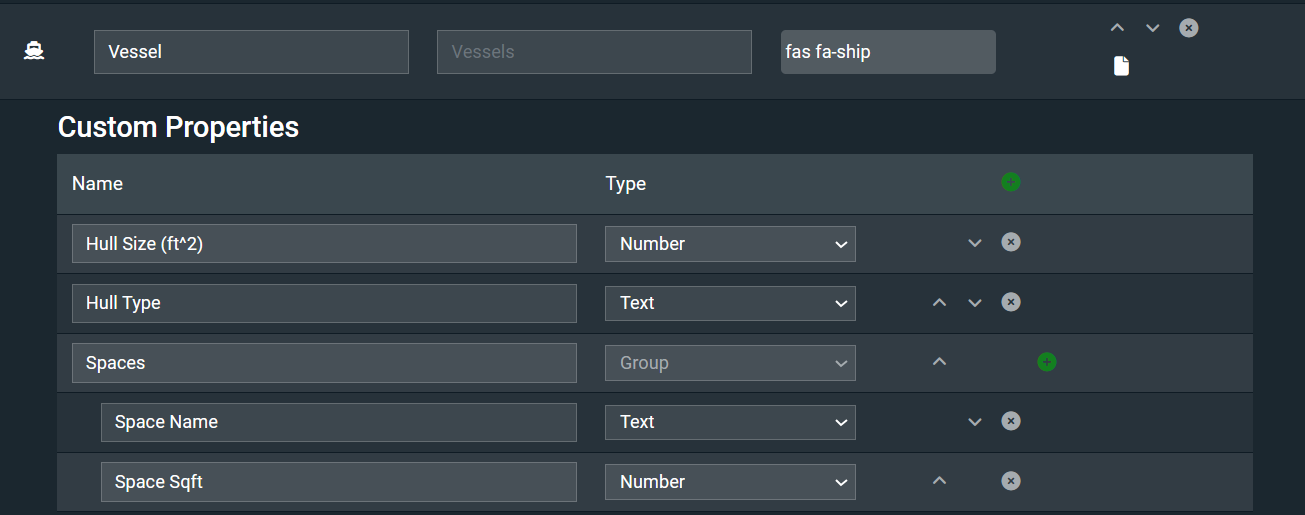Remove the Space Name property
This screenshot has width=1305, height=515.
[1011, 421]
